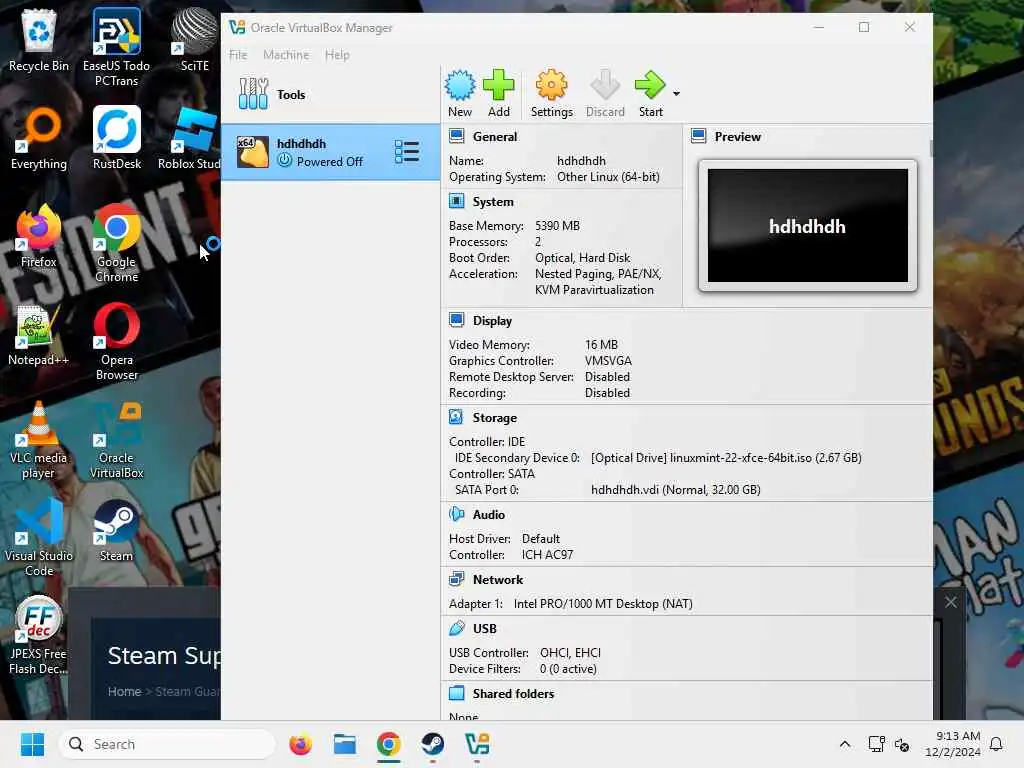Click the General section header
The image size is (1024, 768).
tap(494, 136)
